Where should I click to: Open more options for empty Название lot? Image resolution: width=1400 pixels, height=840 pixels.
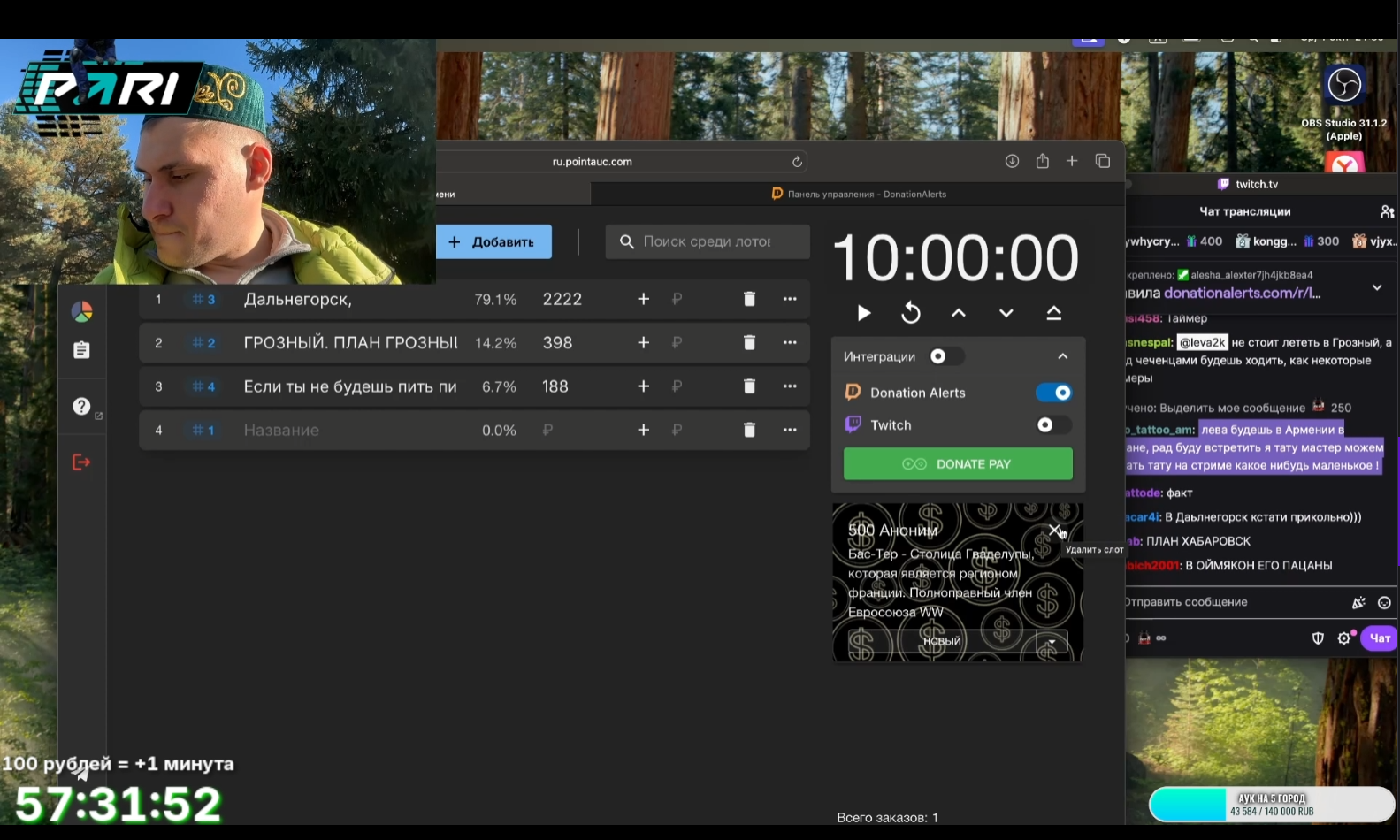click(x=790, y=430)
